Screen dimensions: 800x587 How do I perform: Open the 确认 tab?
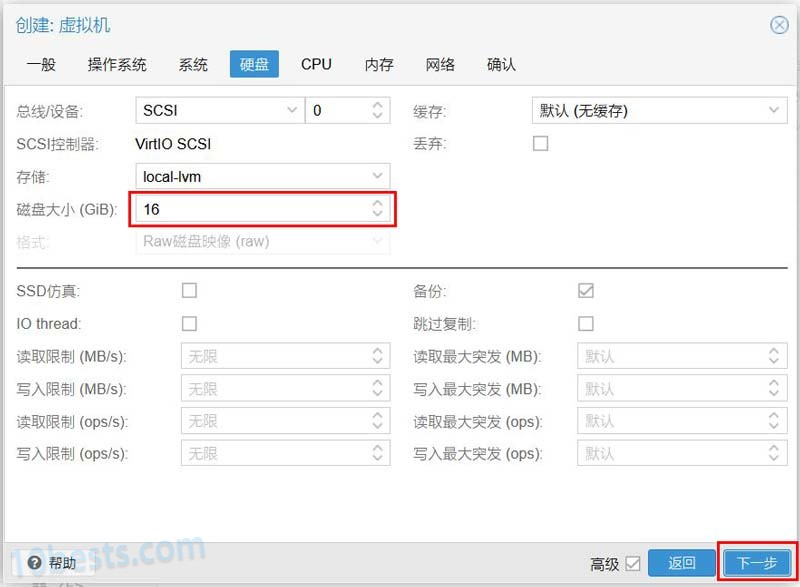(x=501, y=64)
